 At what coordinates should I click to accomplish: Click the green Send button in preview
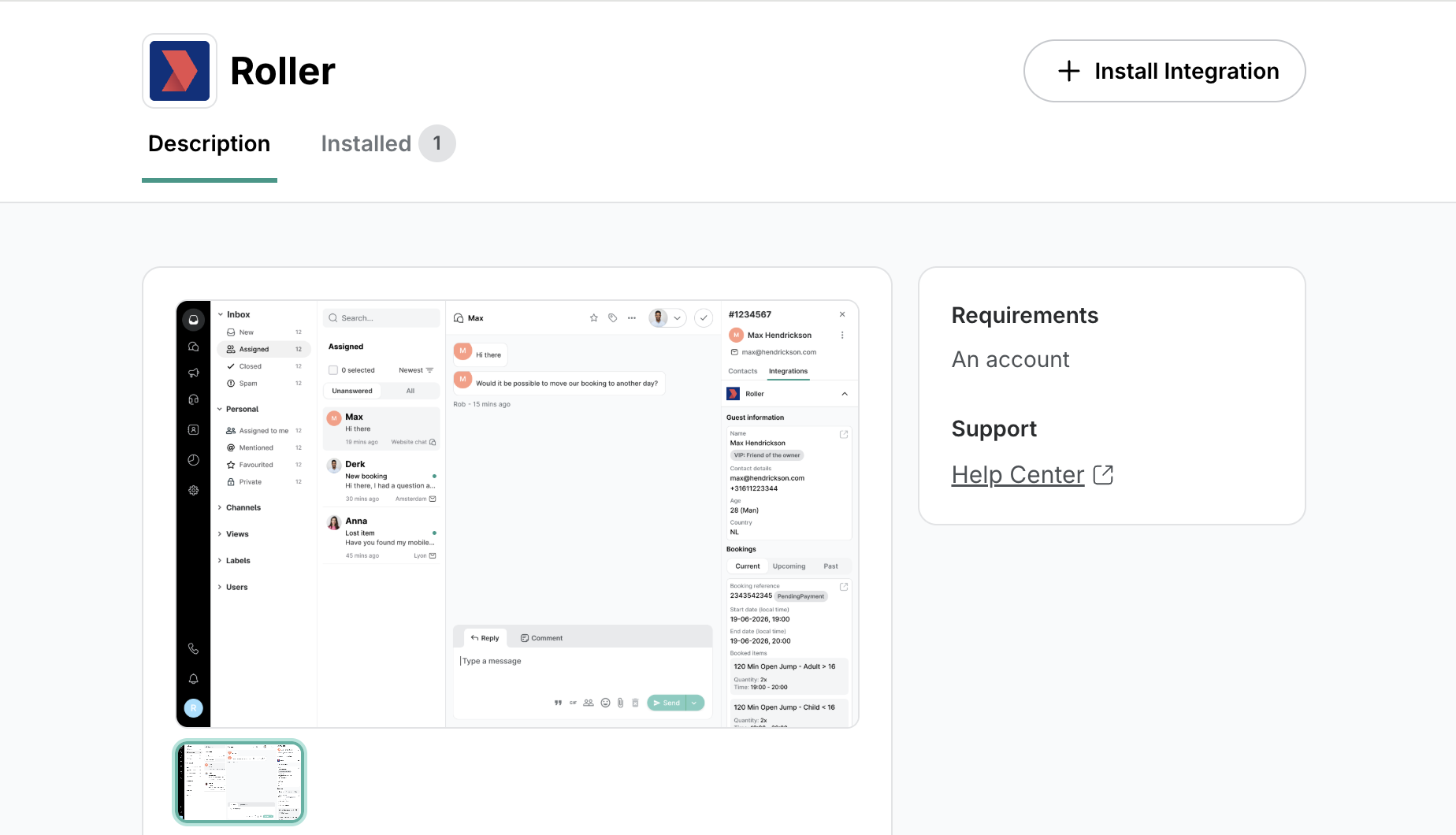[x=667, y=703]
